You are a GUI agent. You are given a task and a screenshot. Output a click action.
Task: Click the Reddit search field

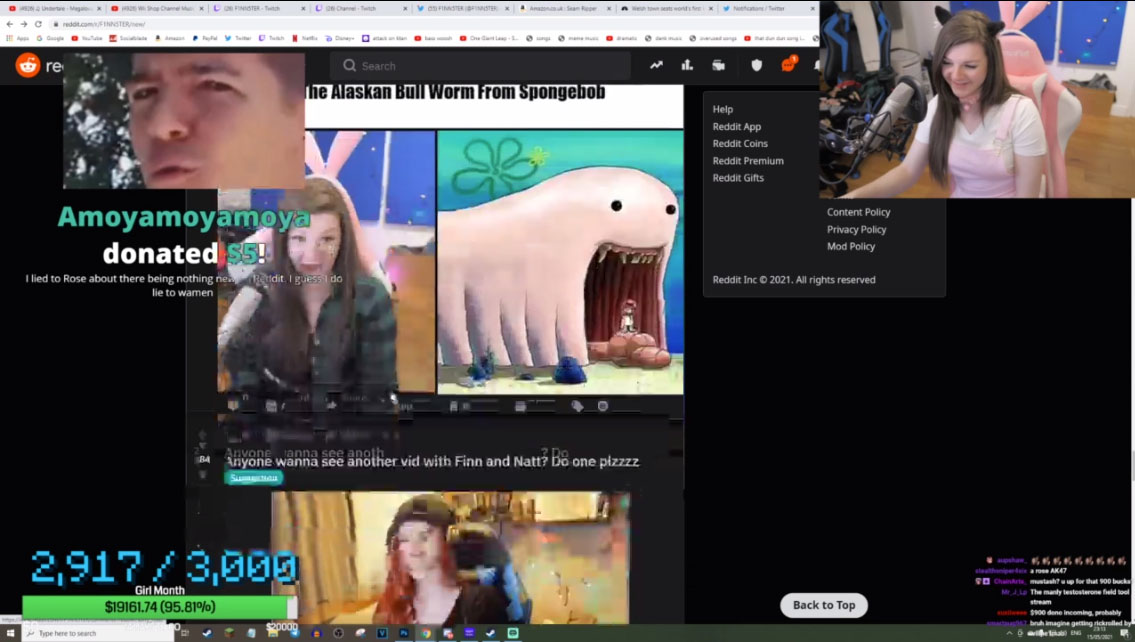tap(481, 66)
